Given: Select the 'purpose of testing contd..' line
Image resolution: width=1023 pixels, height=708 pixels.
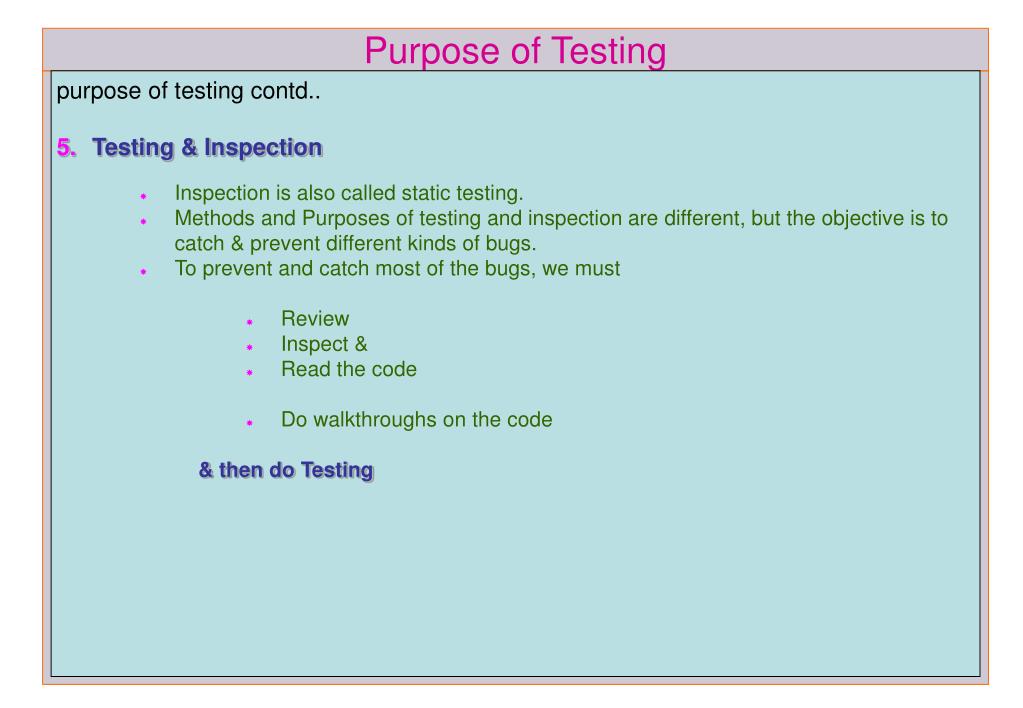Looking at the screenshot, I should pyautogui.click(x=189, y=91).
